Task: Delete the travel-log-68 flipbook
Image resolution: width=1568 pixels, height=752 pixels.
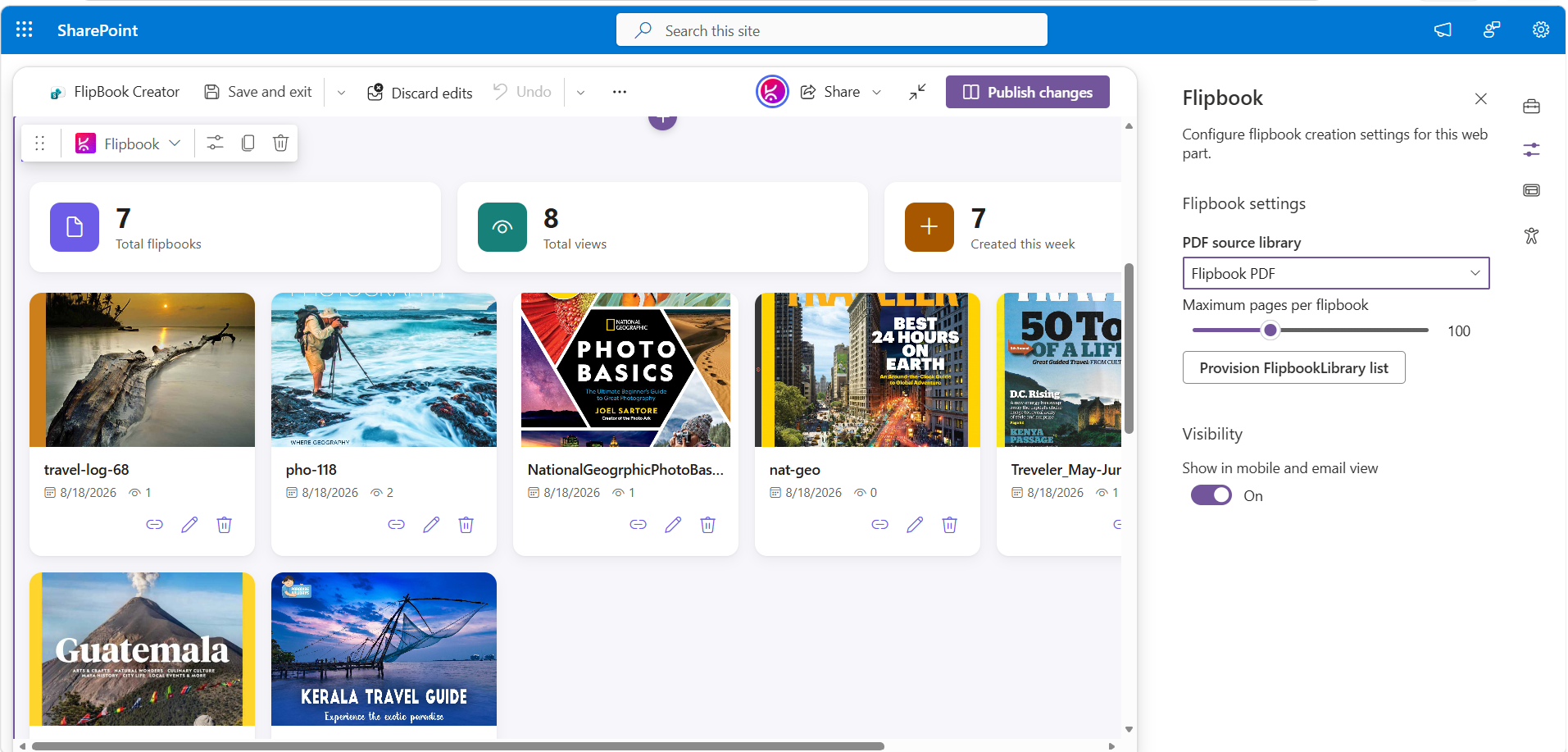Action: click(224, 525)
